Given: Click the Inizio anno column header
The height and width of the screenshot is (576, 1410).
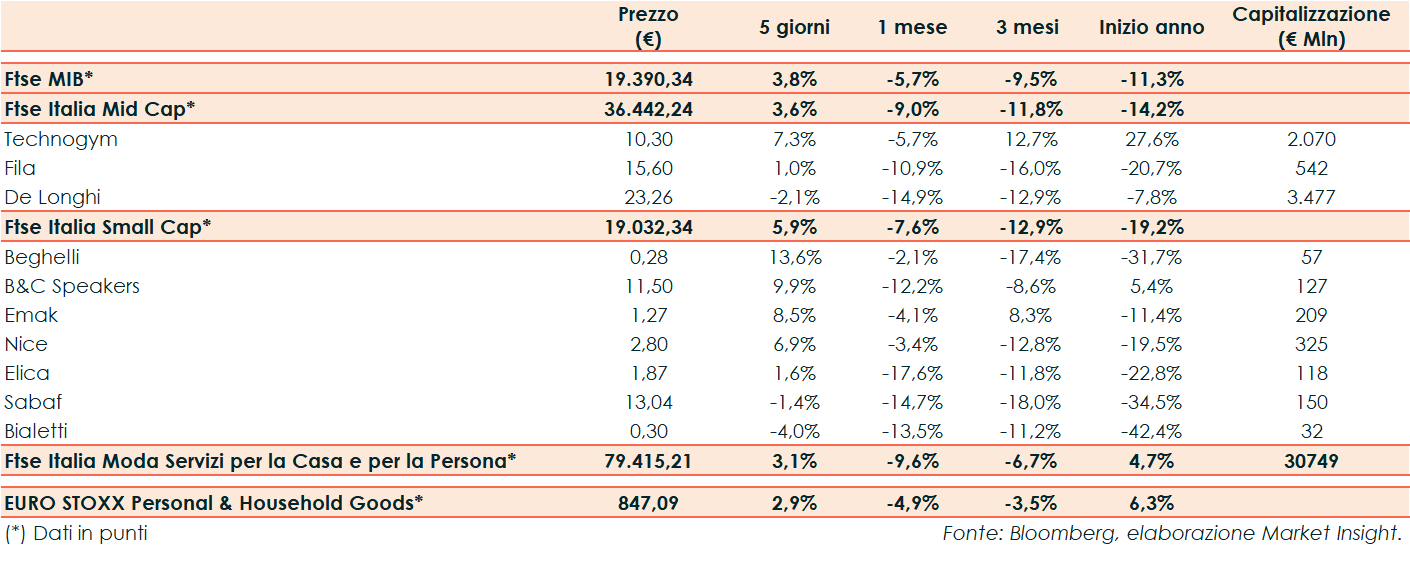Looking at the screenshot, I should coord(1151,28).
